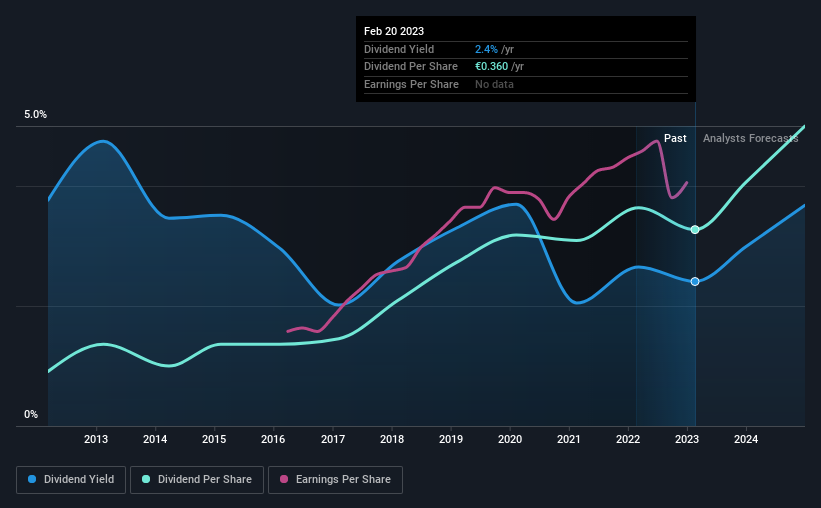
Task: Click the teal dot in the Dividend Per Share legend
Action: coord(146,480)
